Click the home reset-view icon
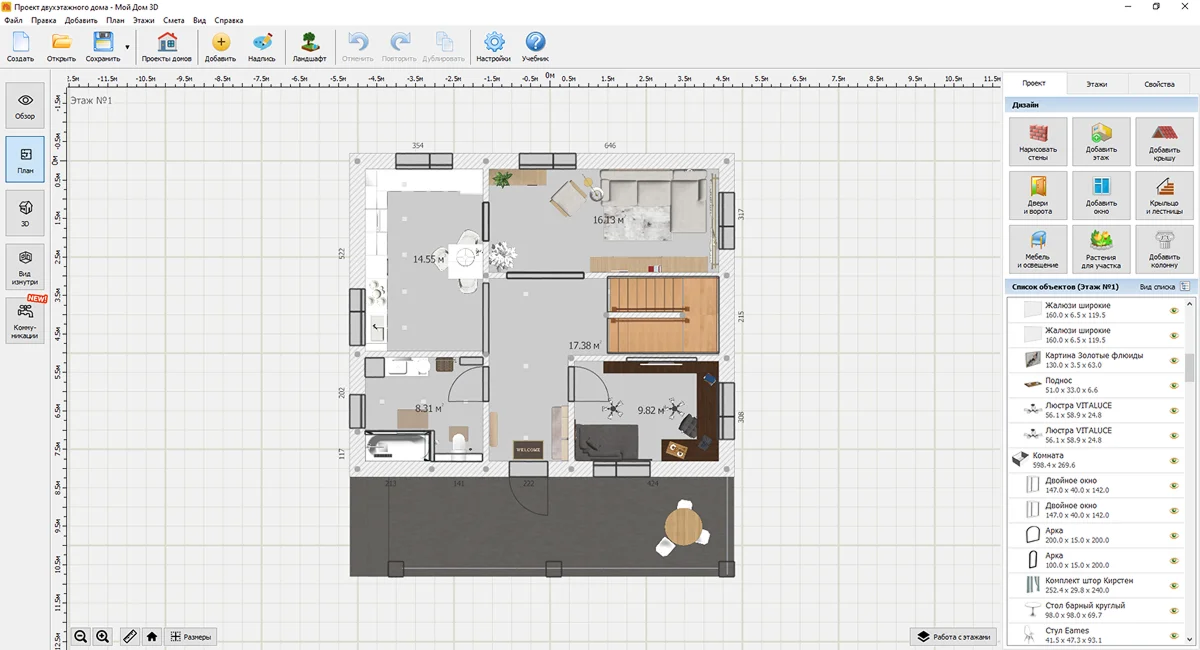Image resolution: width=1200 pixels, height=650 pixels. 152,636
